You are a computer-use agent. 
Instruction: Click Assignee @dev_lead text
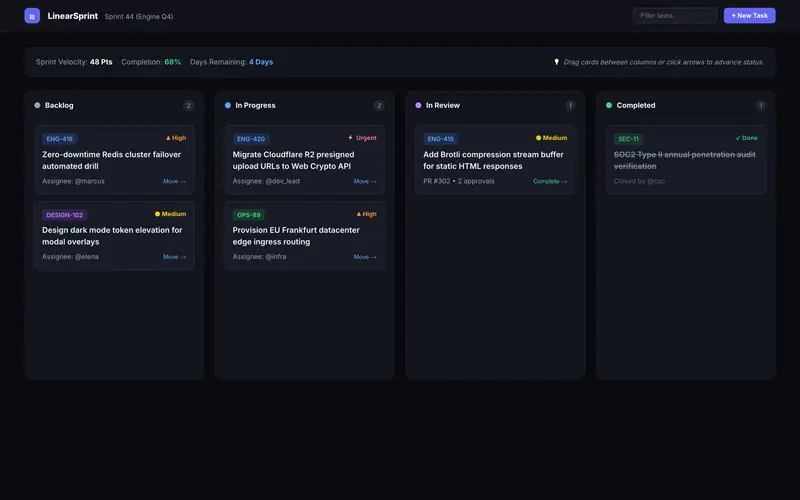click(266, 181)
